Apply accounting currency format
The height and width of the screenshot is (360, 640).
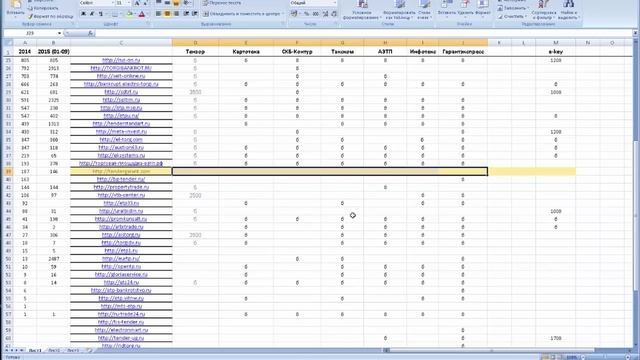(294, 14)
